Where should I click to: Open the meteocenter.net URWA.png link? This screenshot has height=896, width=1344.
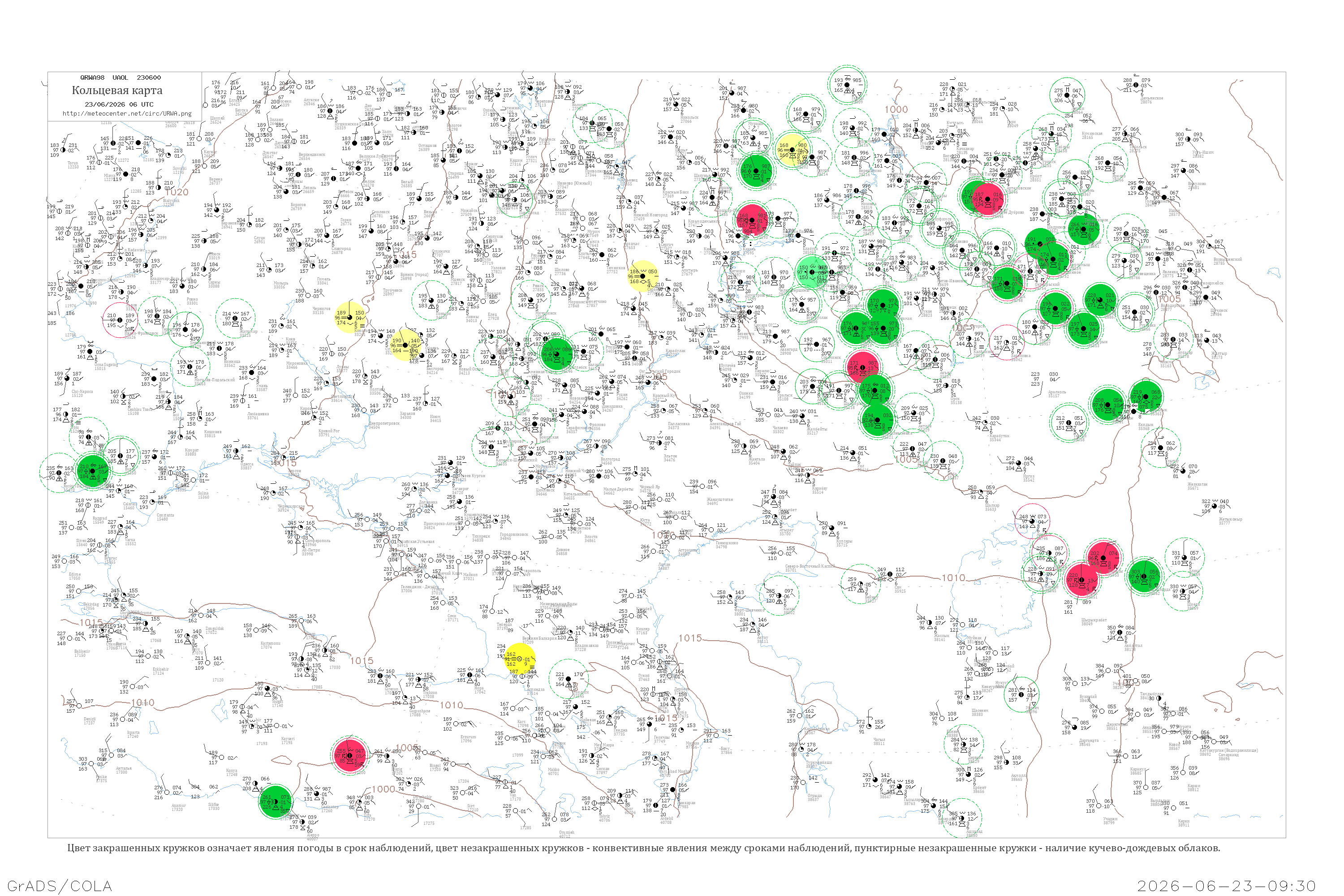pyautogui.click(x=127, y=113)
